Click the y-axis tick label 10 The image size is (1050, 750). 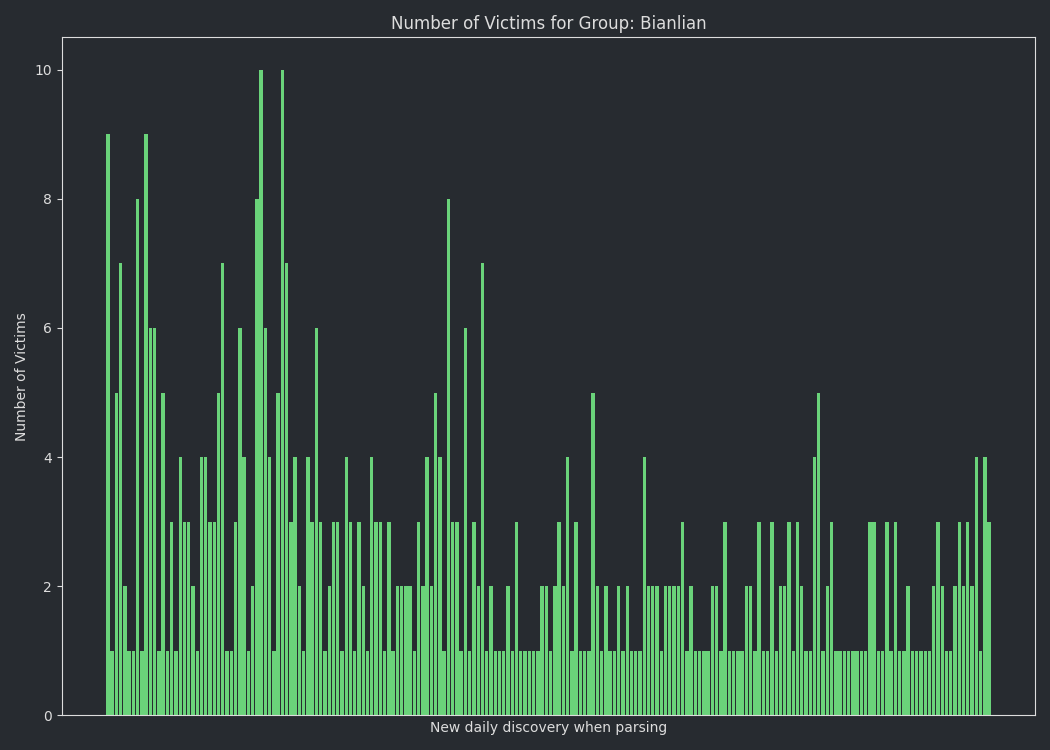(x=44, y=70)
